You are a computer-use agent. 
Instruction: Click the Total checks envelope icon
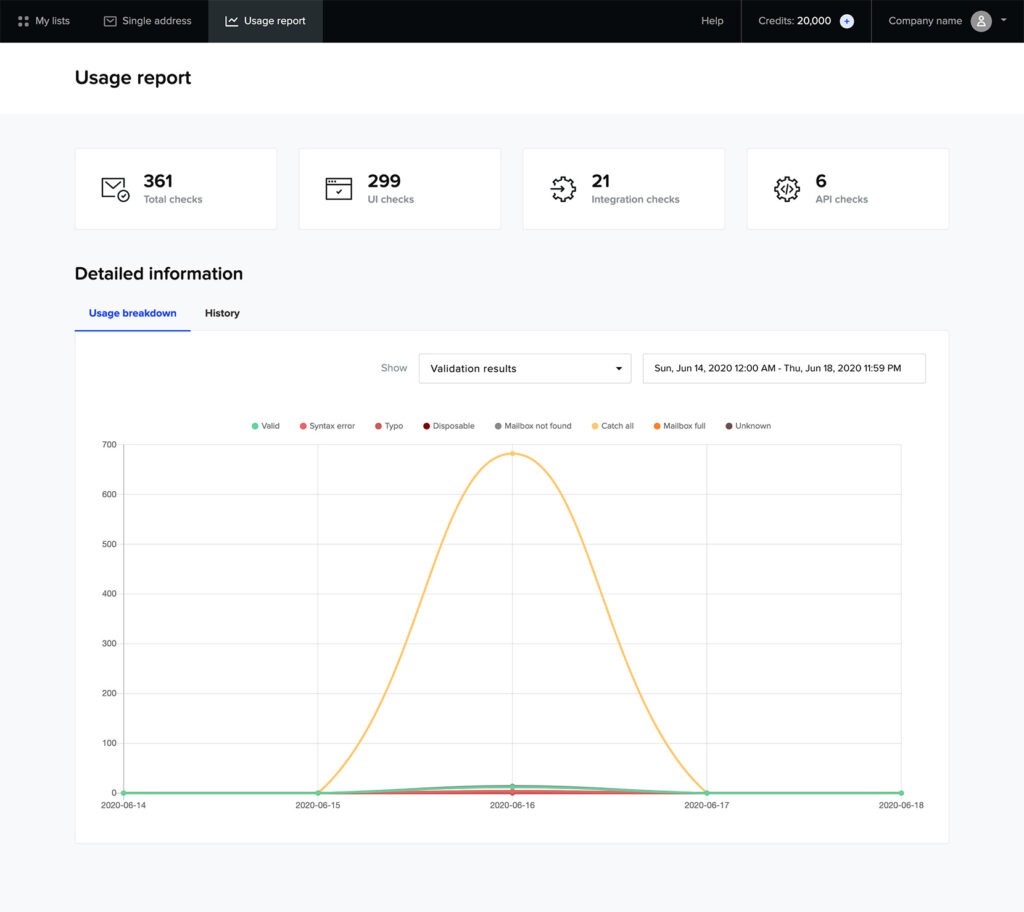(x=115, y=189)
